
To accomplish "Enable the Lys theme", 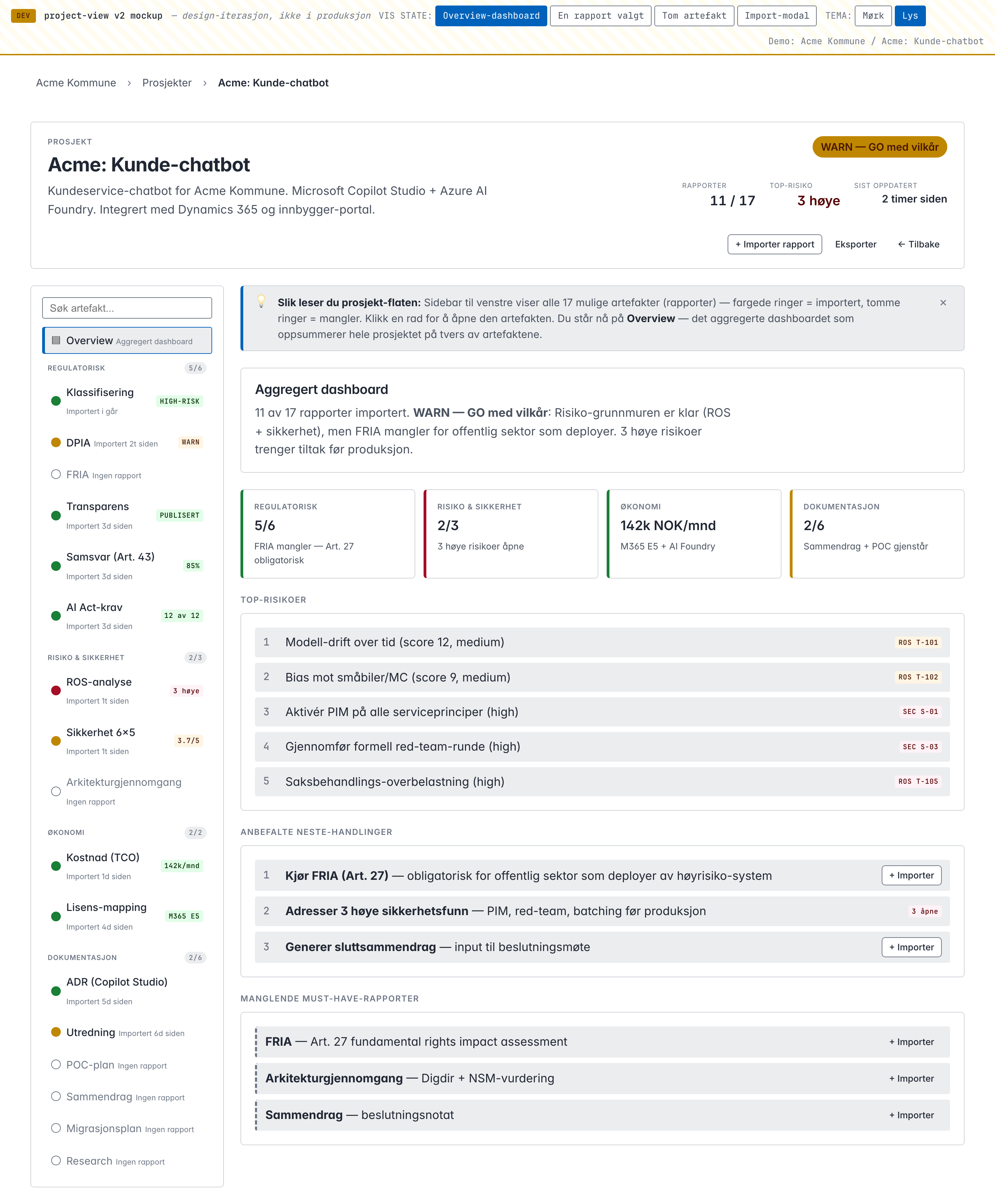I will click(910, 16).
